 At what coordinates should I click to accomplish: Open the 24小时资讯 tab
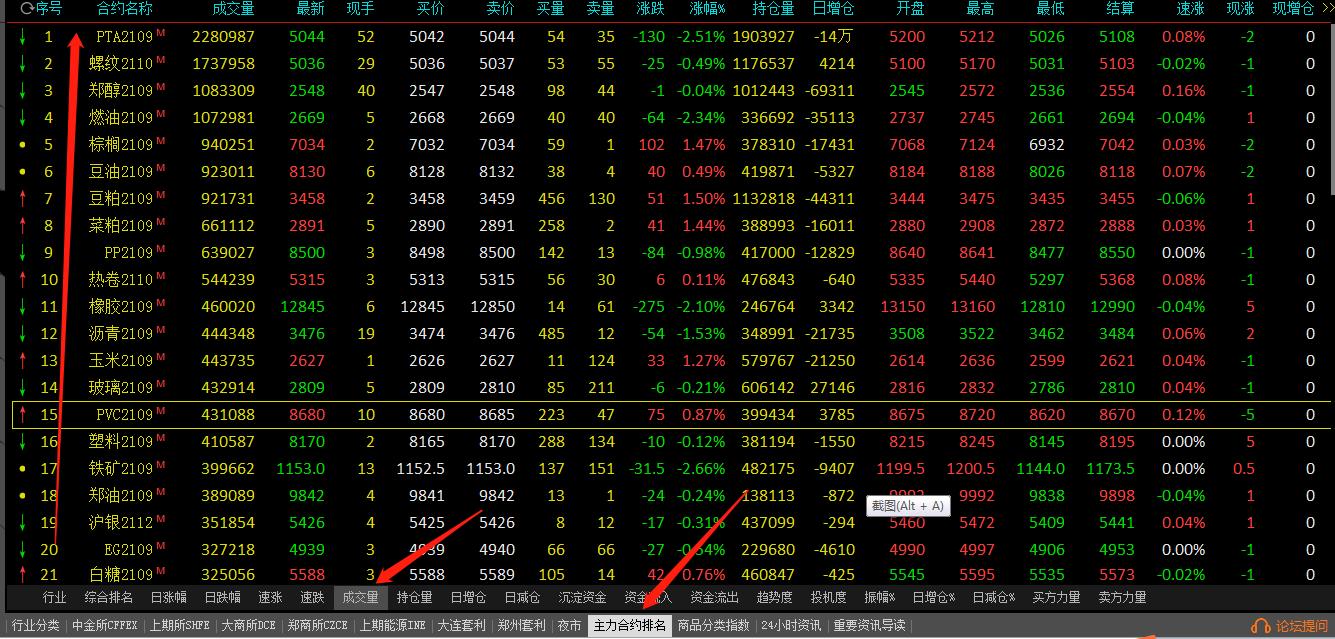tap(790, 626)
